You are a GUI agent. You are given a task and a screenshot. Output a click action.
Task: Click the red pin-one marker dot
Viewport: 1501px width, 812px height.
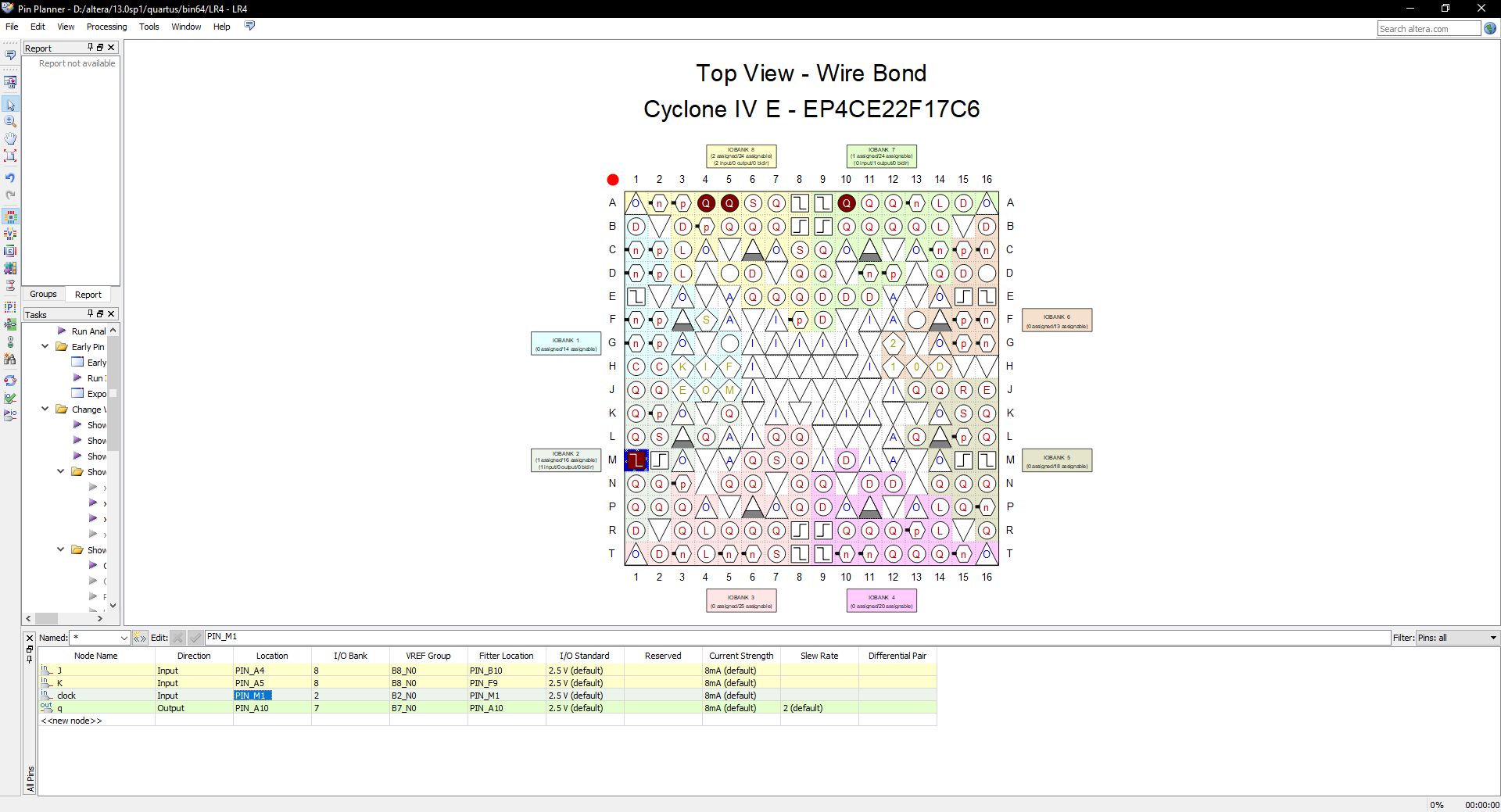point(613,180)
